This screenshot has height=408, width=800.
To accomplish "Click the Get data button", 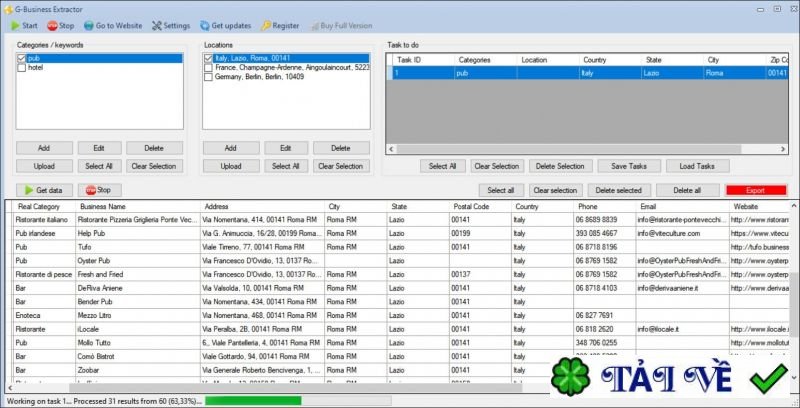I will click(44, 190).
